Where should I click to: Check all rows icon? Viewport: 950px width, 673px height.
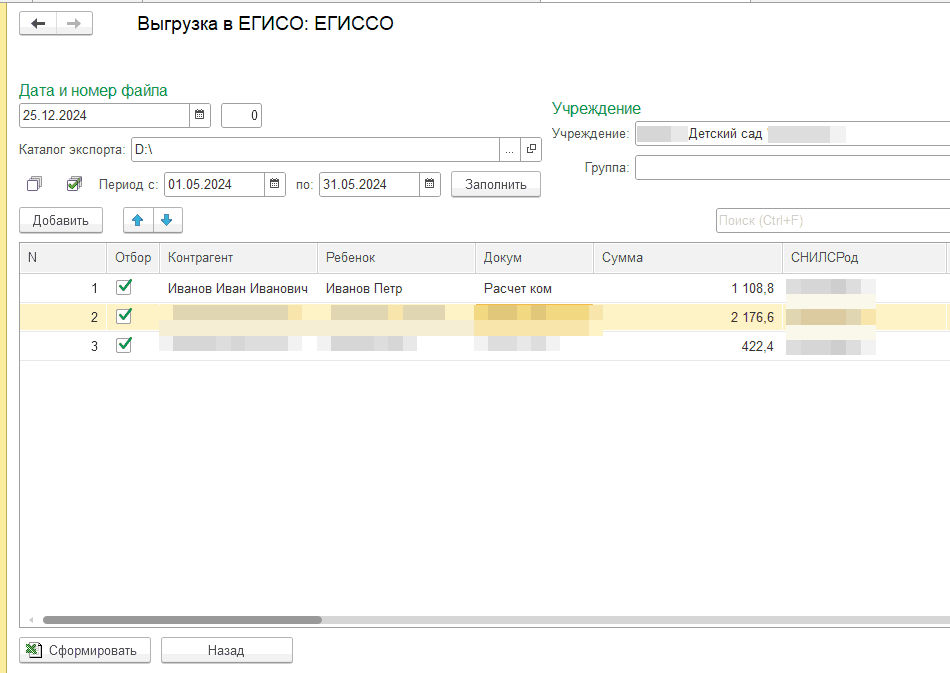click(x=74, y=184)
